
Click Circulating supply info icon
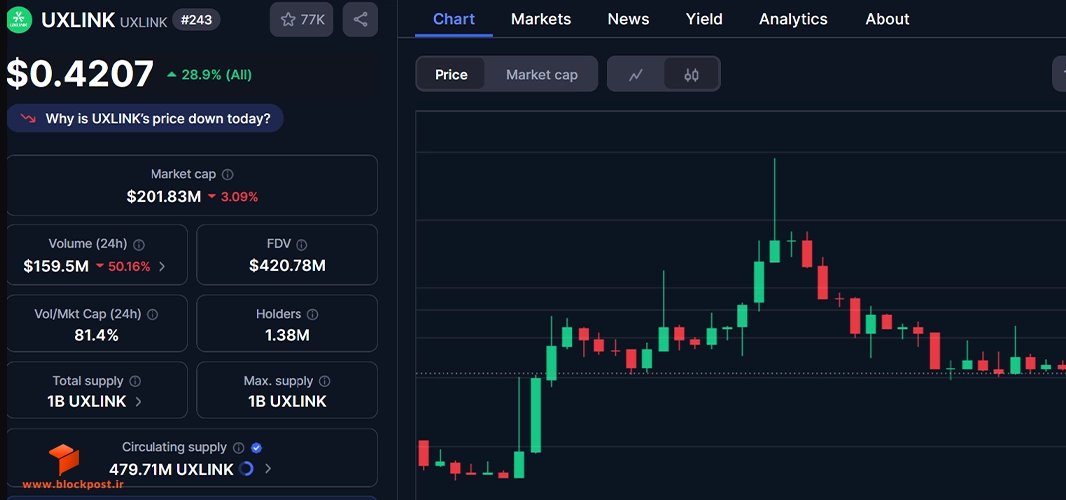coord(239,448)
